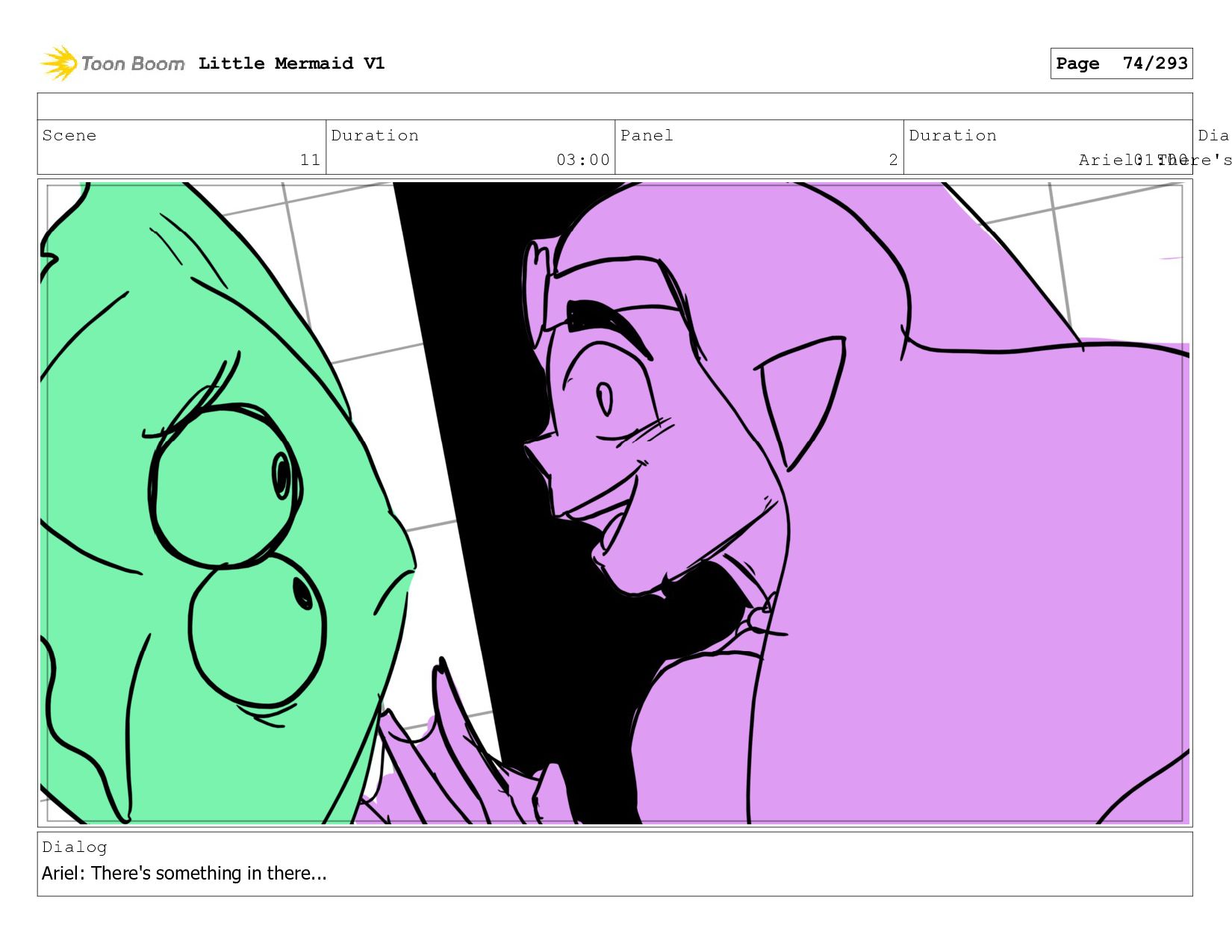Image resolution: width=1232 pixels, height=952 pixels.
Task: Click the Duration label beside the Scene cell
Action: click(375, 135)
